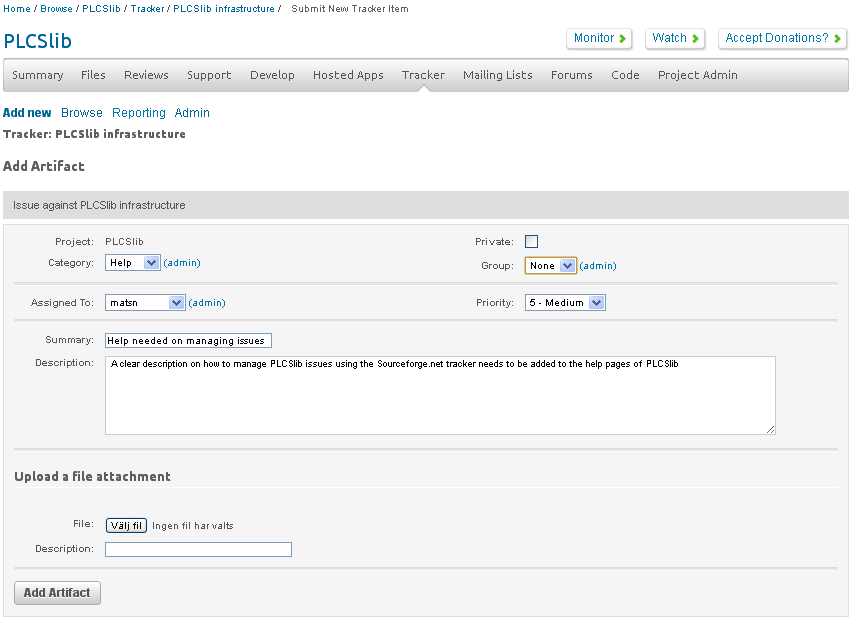This screenshot has height=621, width=854.
Task: Click the 'Upload a file attachment' heading
Action: (x=93, y=477)
